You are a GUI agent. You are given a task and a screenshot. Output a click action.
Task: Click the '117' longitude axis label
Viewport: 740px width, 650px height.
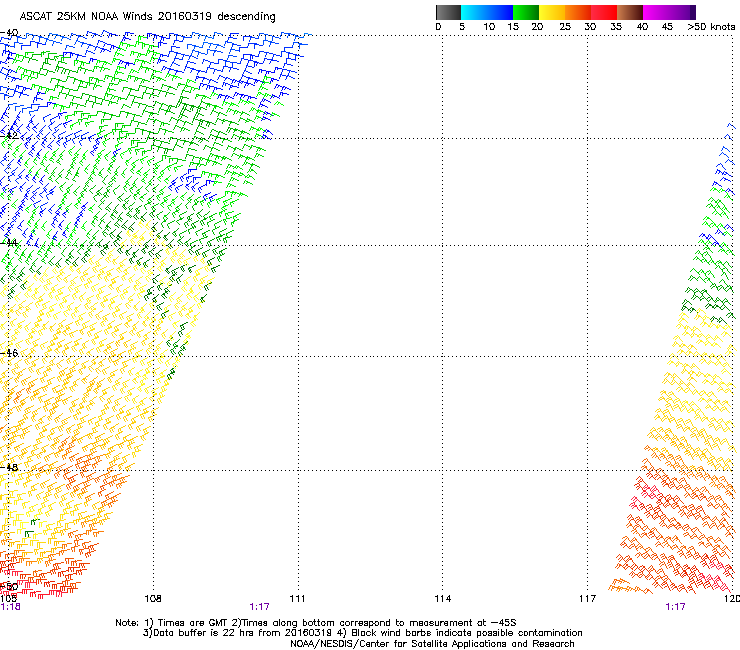pos(588,599)
